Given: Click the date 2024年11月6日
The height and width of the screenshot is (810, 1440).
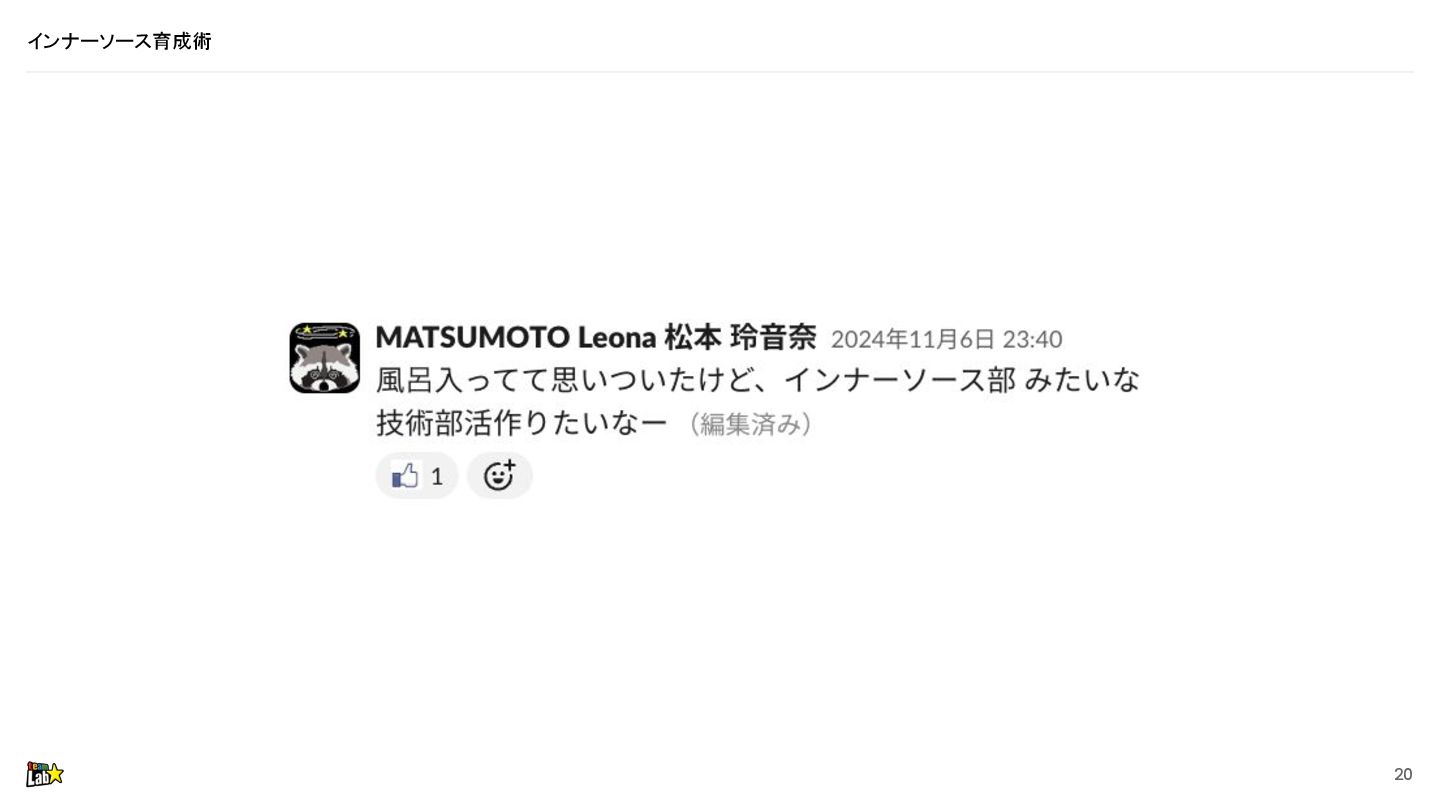Looking at the screenshot, I should [913, 340].
